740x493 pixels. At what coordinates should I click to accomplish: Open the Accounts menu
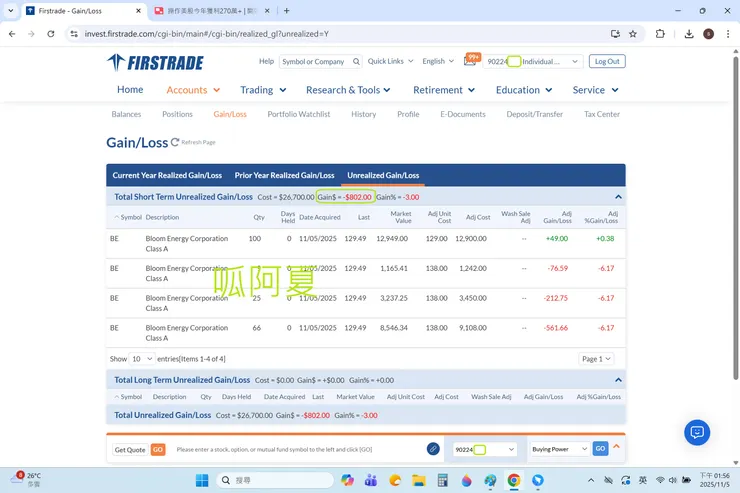(x=193, y=90)
